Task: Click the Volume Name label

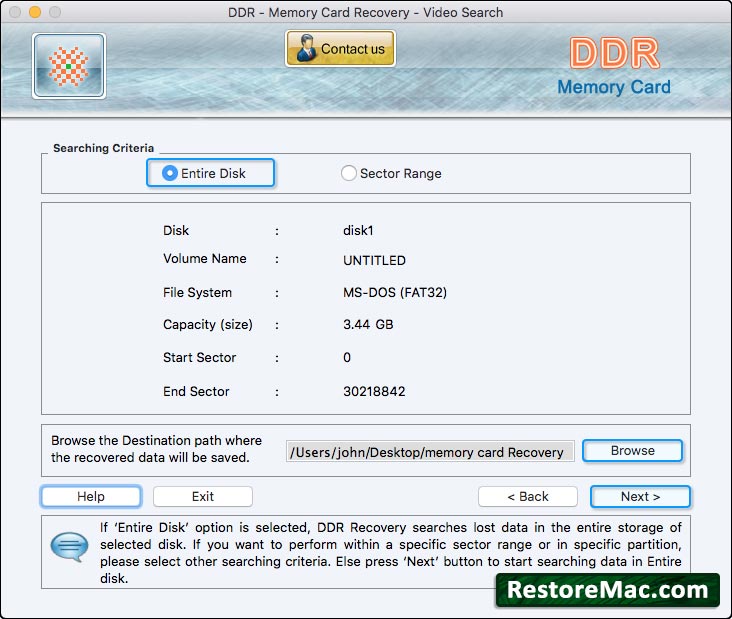Action: [x=204, y=259]
